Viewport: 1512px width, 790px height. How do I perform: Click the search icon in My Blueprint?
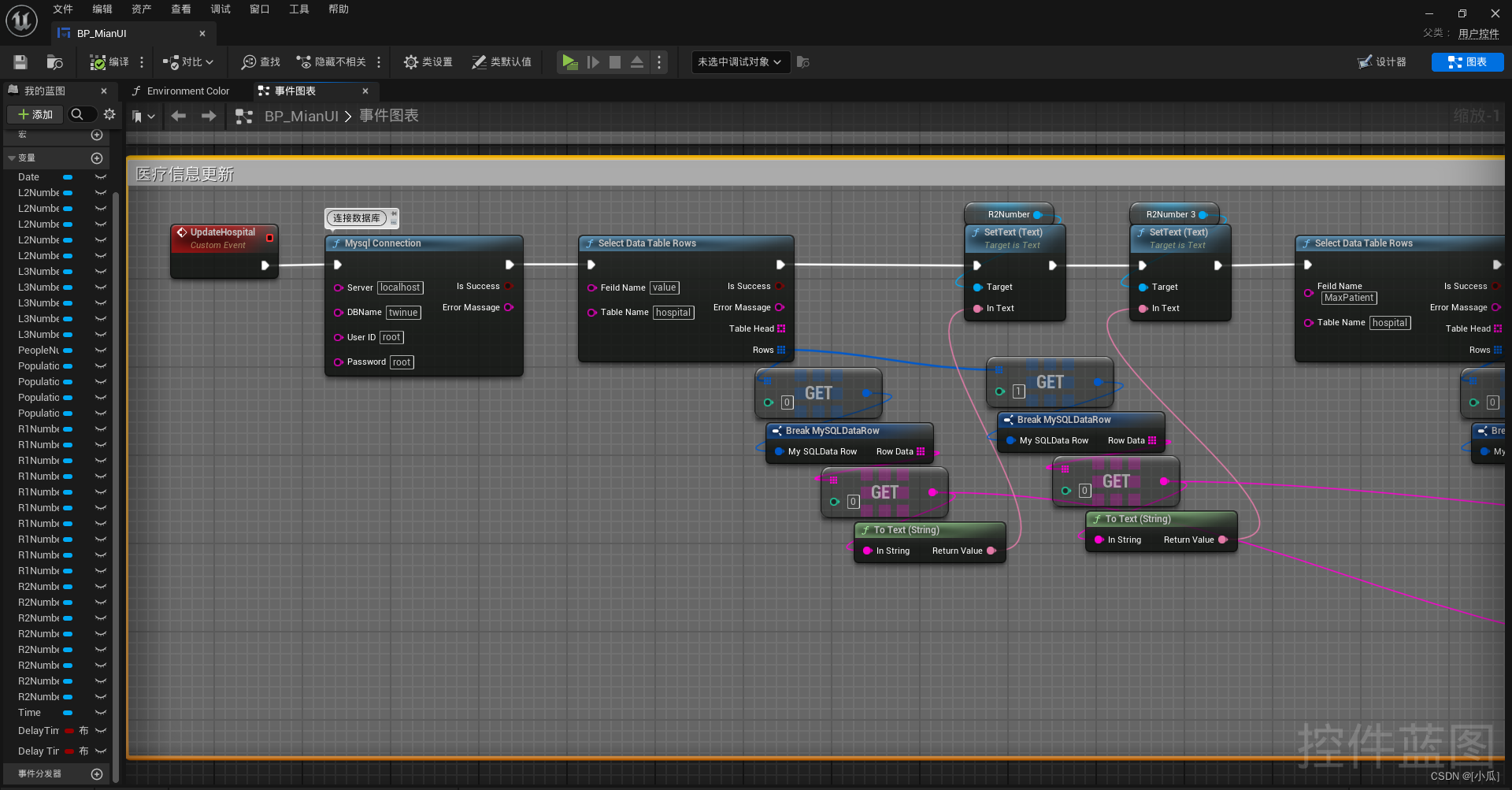[x=77, y=115]
